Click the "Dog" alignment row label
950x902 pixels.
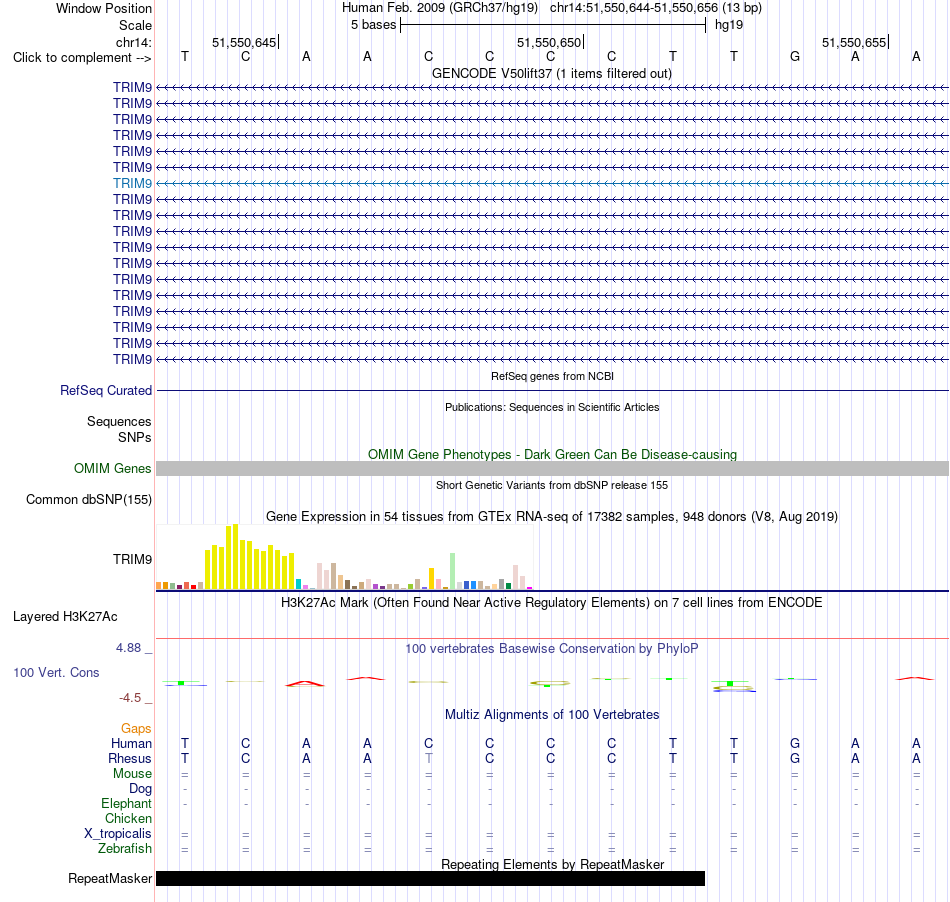click(x=140, y=789)
